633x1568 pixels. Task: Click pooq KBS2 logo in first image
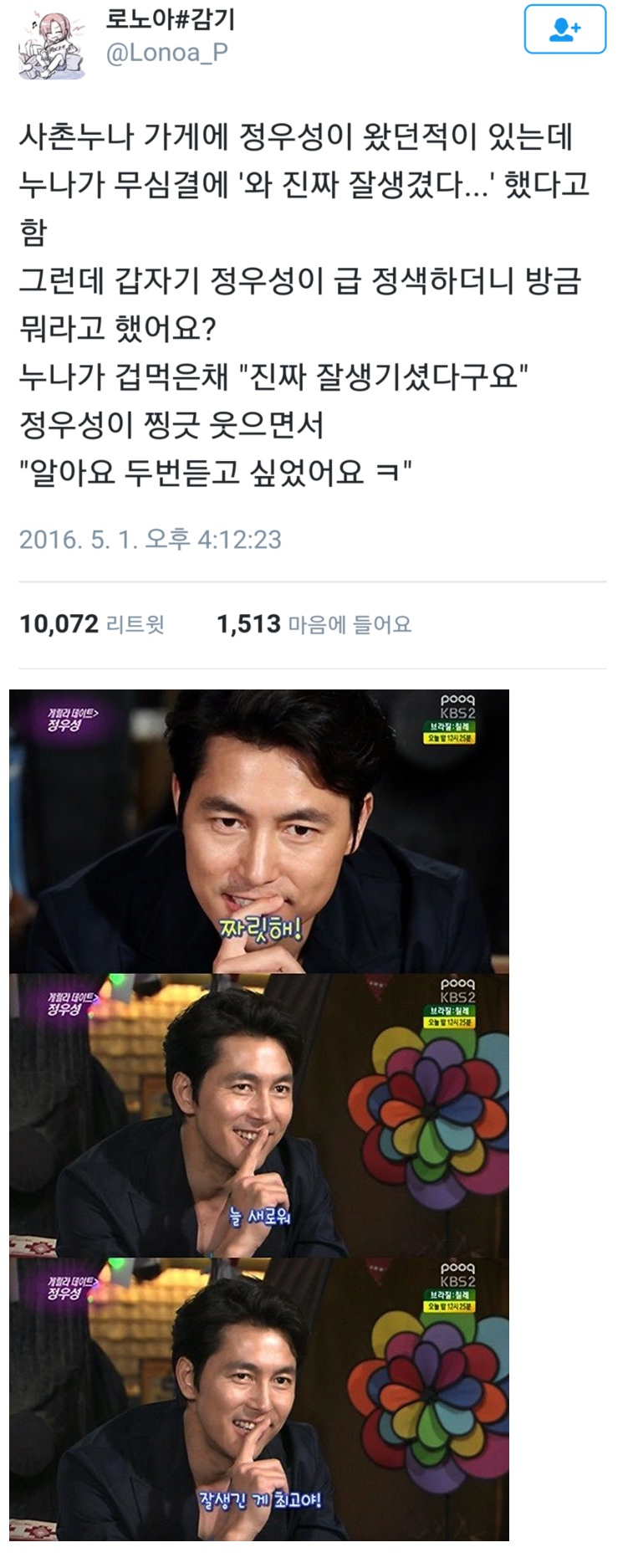(x=457, y=706)
